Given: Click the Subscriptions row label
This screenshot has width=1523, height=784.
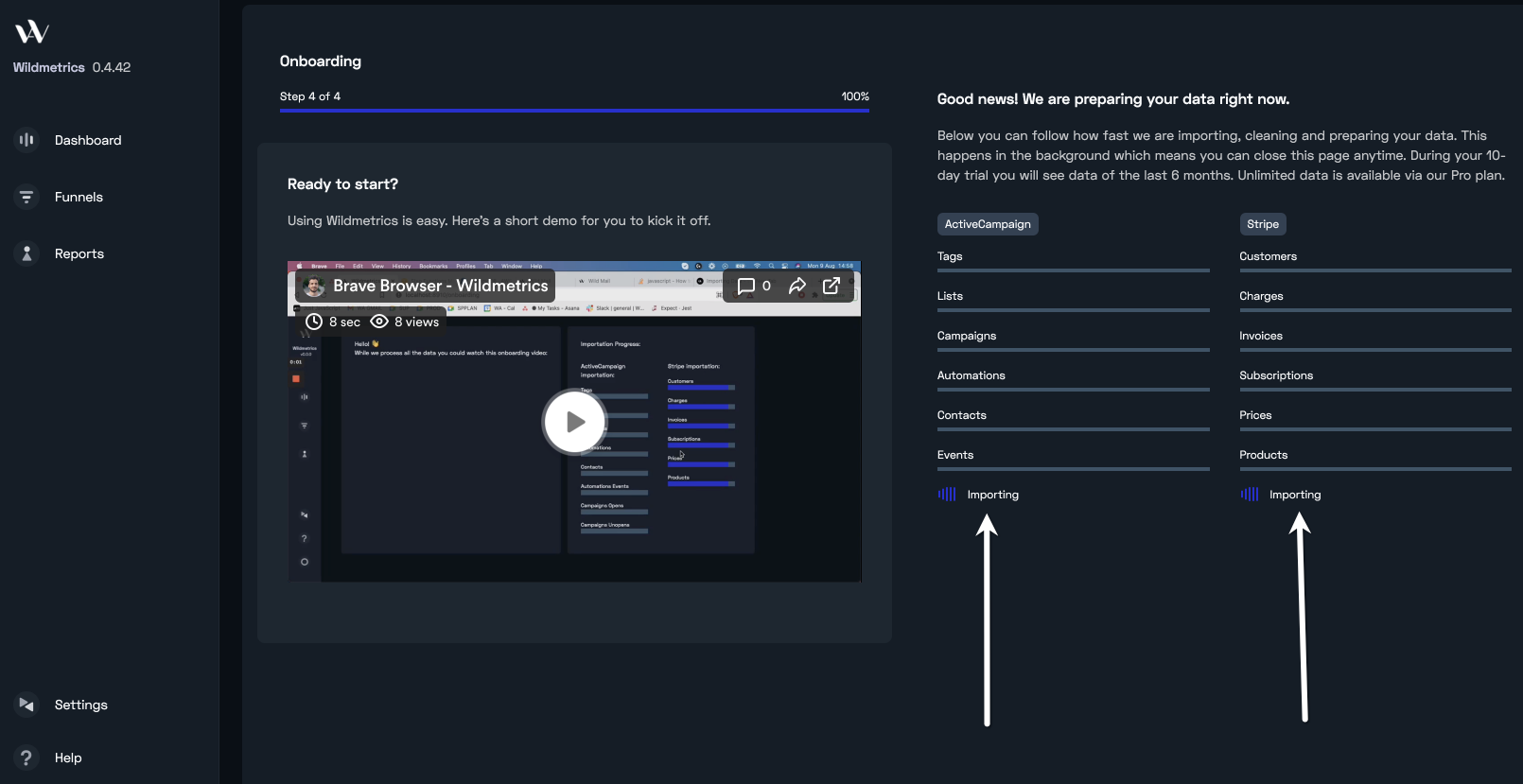Looking at the screenshot, I should [1276, 375].
